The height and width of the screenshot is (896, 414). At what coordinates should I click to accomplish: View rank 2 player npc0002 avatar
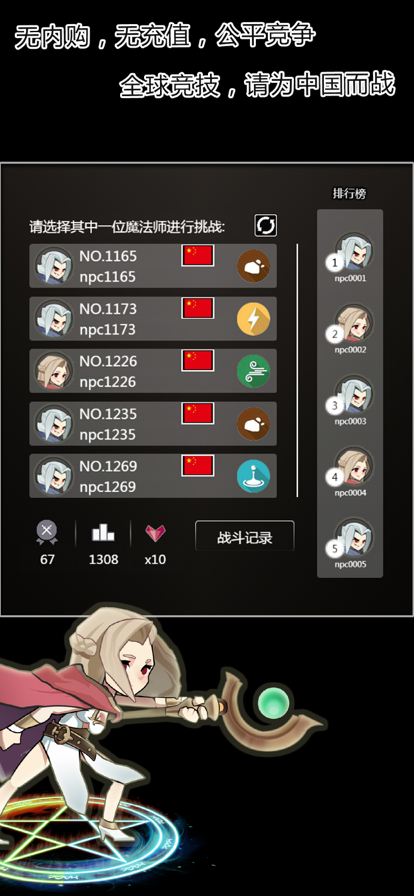click(x=353, y=323)
